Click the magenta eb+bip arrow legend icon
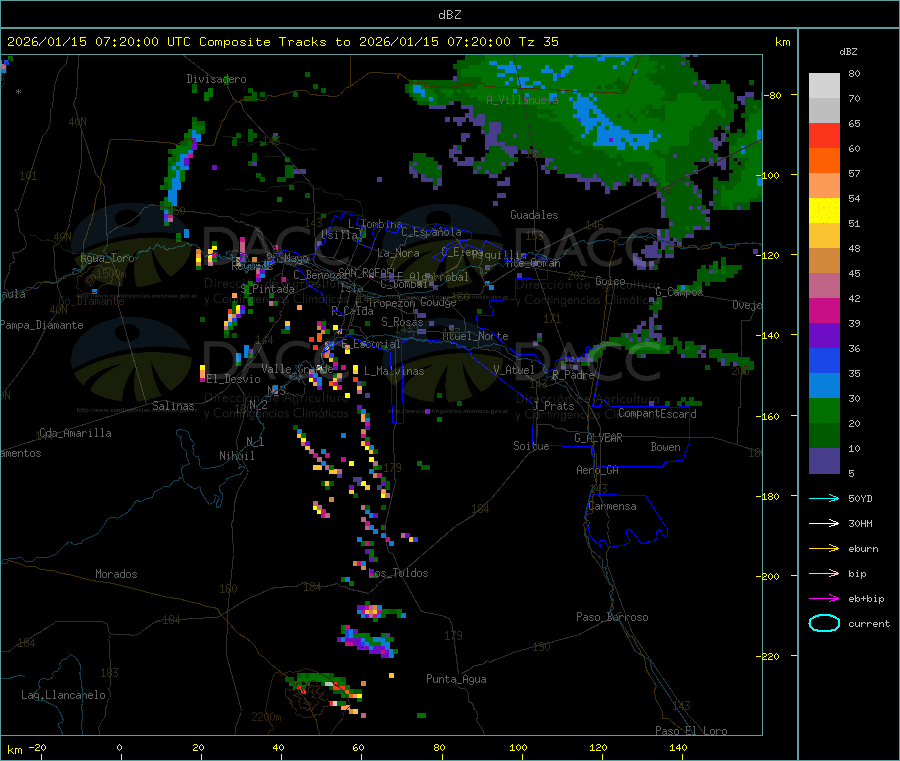Screen dimensions: 900x761 [x=824, y=599]
